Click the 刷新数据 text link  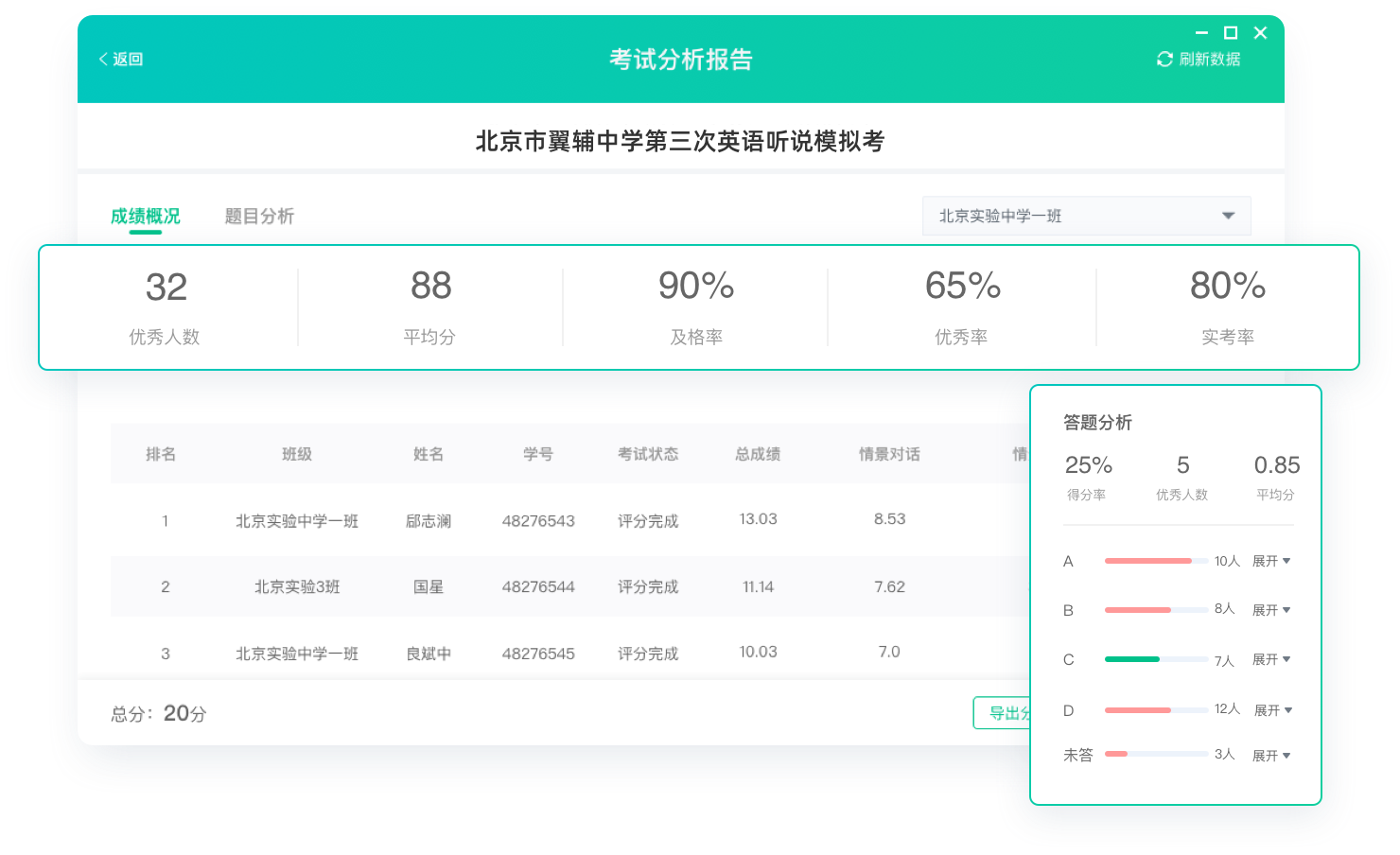coord(1209,60)
